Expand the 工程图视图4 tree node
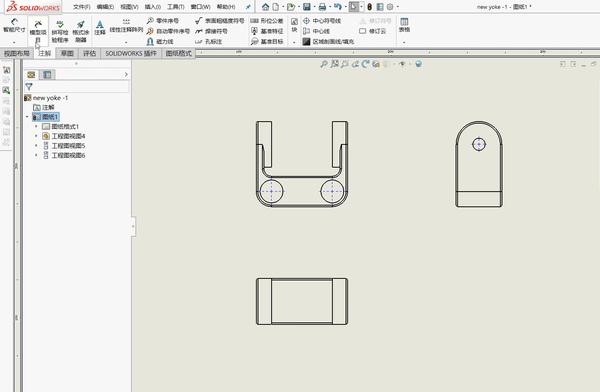This screenshot has width=600, height=392. 36,136
